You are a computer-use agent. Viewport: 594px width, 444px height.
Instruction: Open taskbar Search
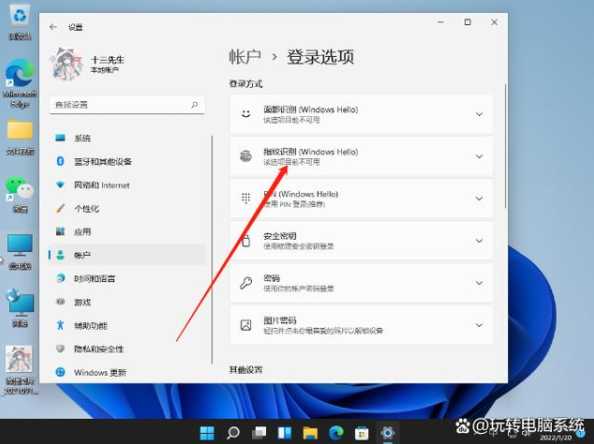click(x=233, y=433)
